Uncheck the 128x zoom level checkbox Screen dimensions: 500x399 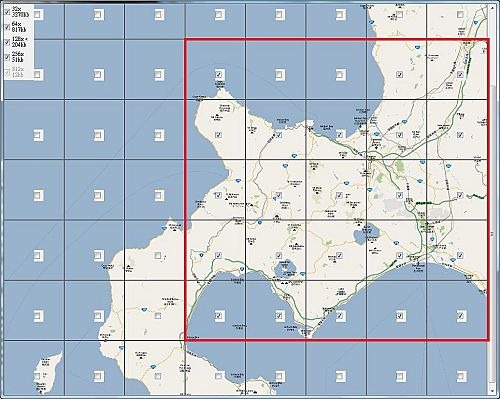pyautogui.click(x=7, y=42)
